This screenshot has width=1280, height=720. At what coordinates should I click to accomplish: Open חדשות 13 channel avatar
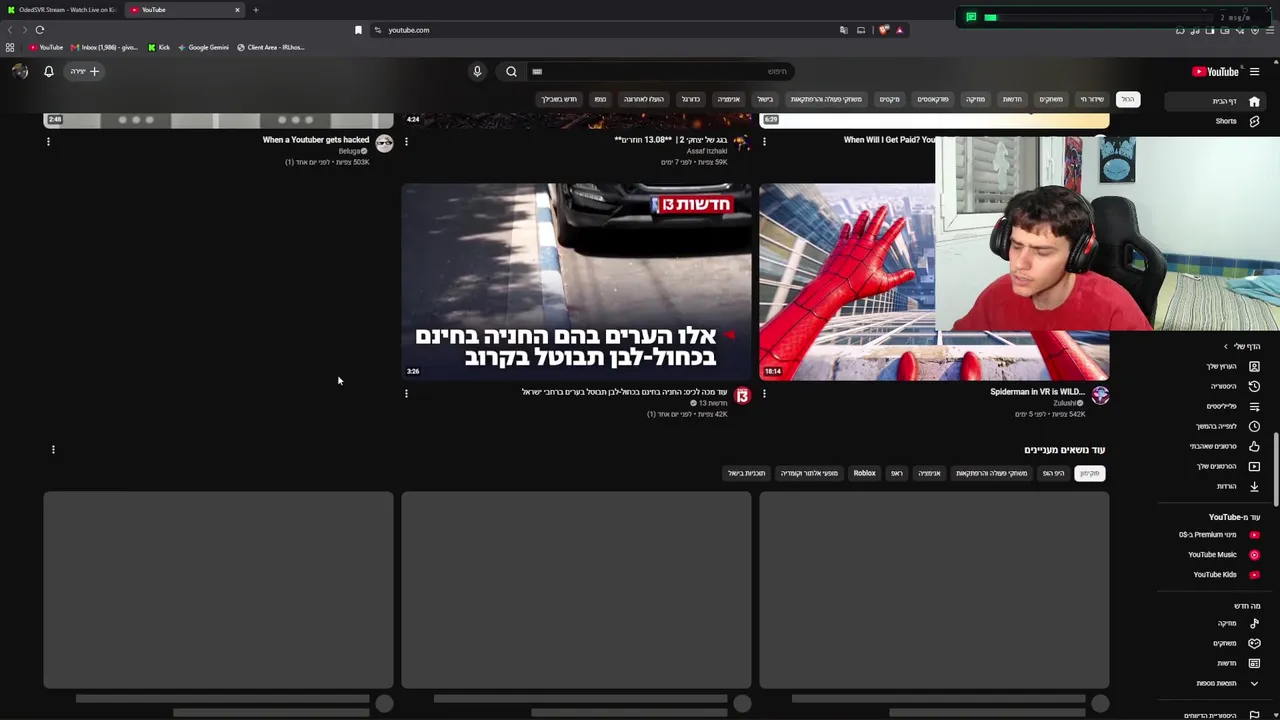(742, 396)
